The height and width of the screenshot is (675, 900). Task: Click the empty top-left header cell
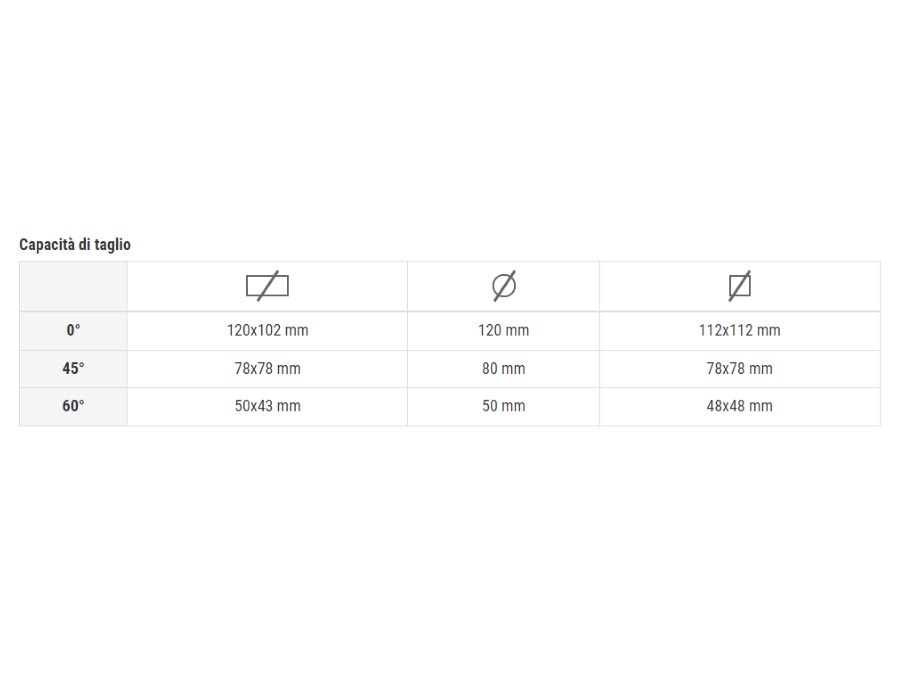coord(73,286)
